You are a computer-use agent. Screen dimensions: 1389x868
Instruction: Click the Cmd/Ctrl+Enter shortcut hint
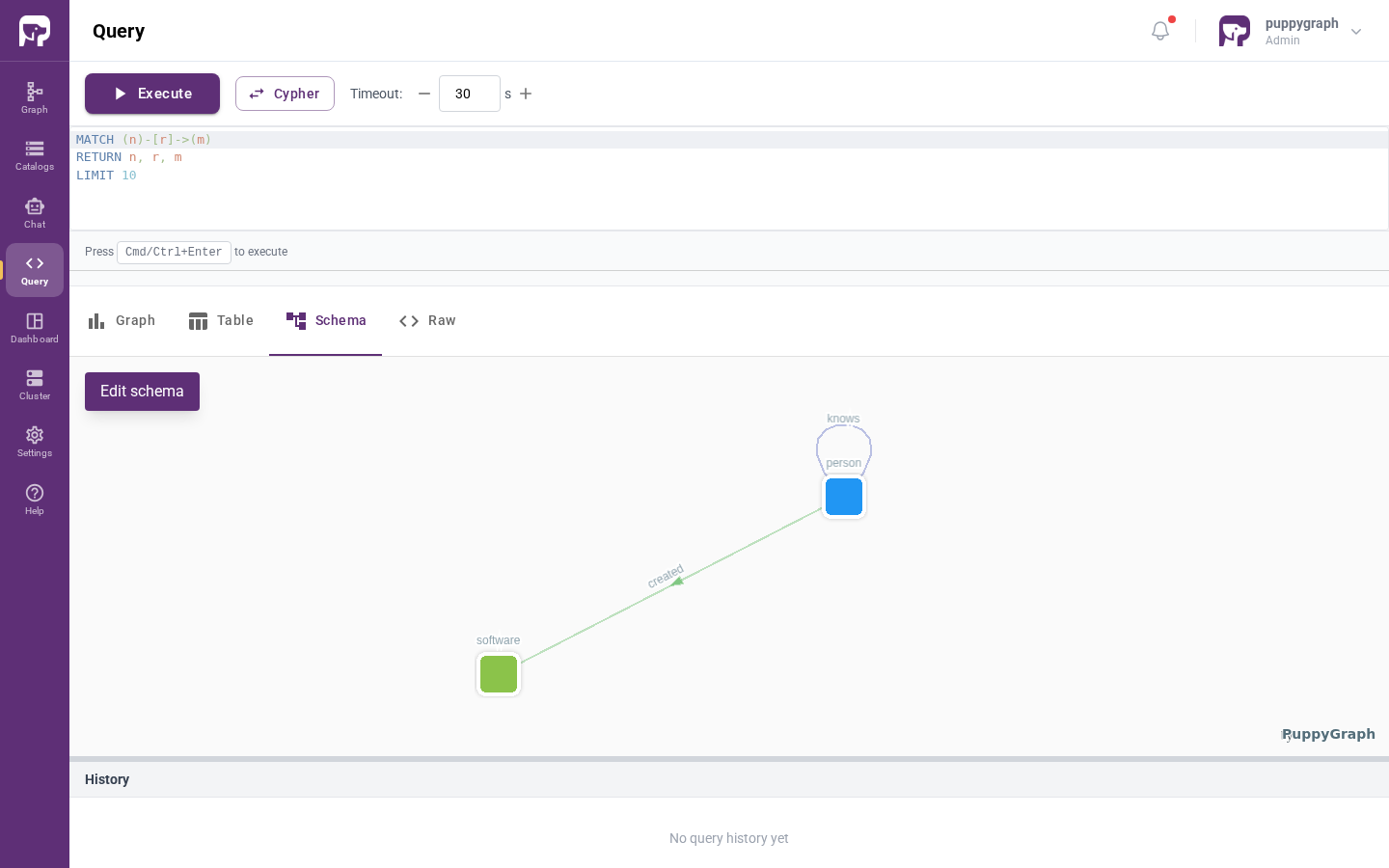(x=174, y=253)
